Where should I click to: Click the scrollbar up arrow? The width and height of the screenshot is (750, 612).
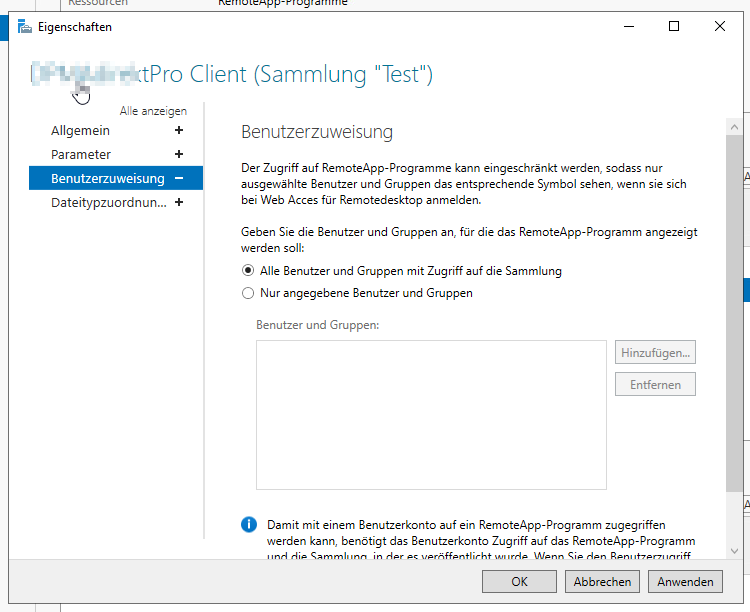tap(734, 127)
